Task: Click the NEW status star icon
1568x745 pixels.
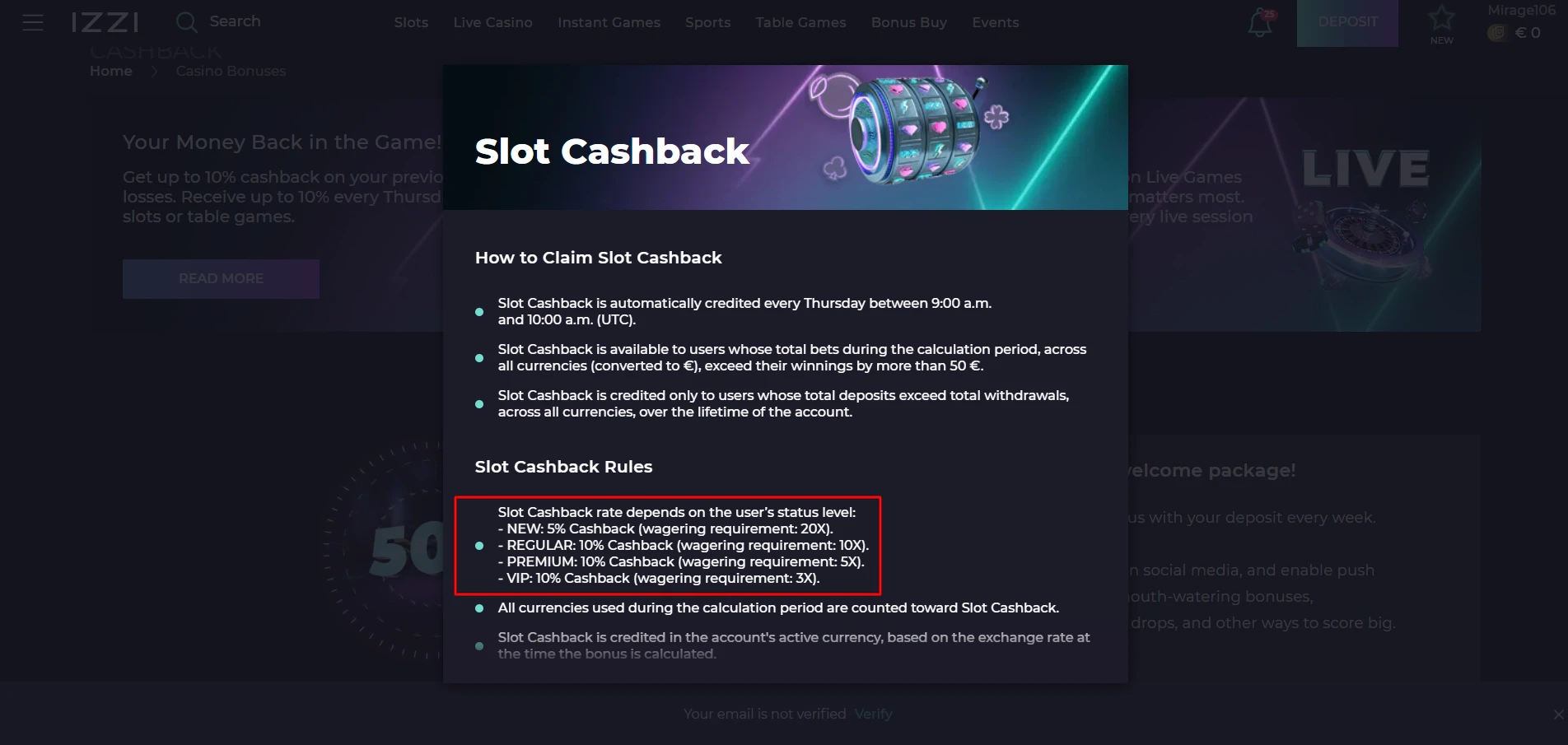Action: click(1441, 20)
